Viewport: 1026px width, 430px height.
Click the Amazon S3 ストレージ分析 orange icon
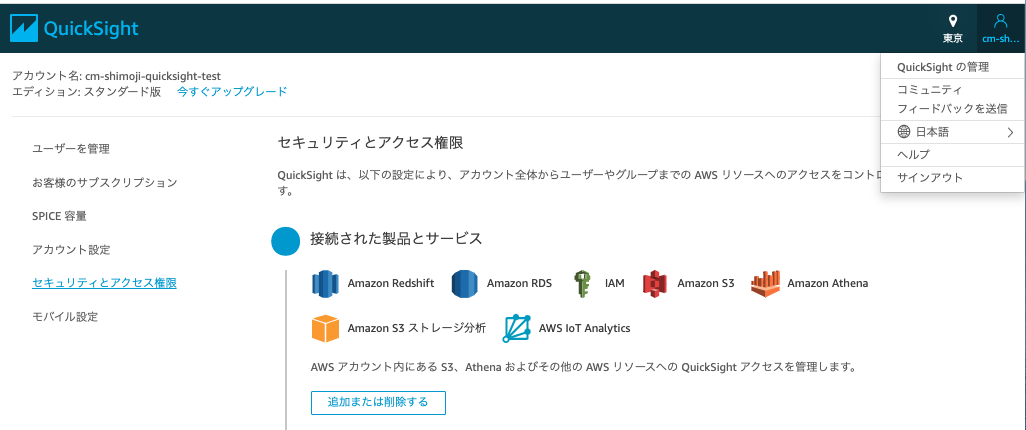[x=325, y=329]
